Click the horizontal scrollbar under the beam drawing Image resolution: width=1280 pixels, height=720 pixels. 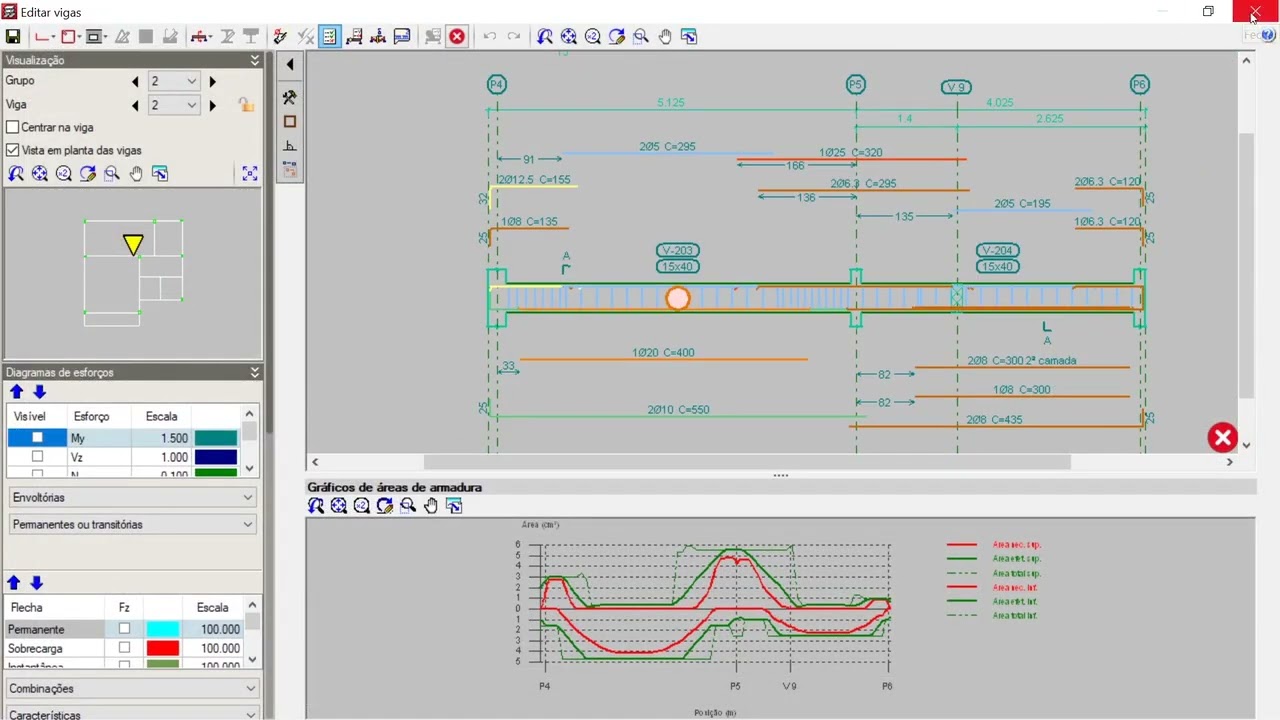[747, 462]
